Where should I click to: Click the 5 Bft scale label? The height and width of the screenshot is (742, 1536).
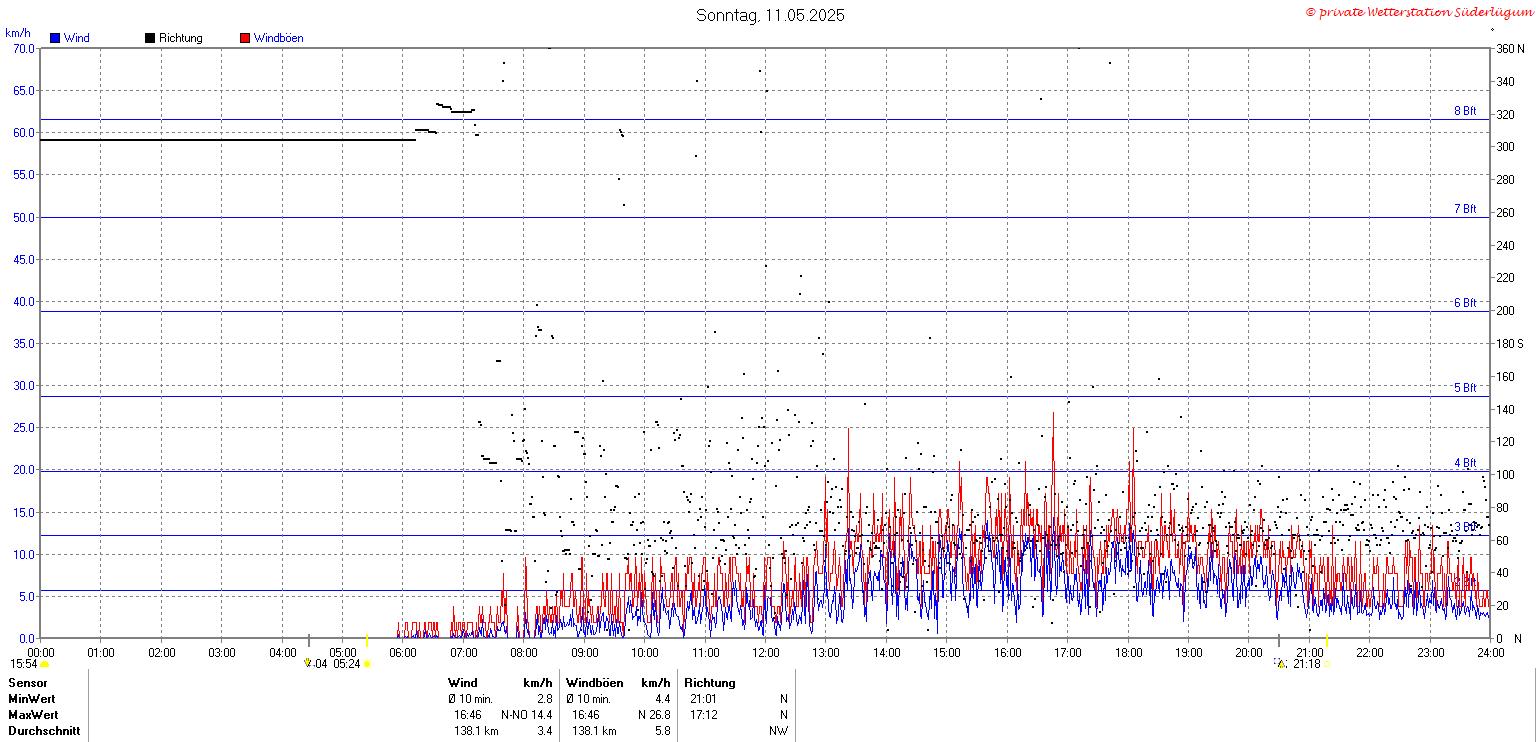1465,388
